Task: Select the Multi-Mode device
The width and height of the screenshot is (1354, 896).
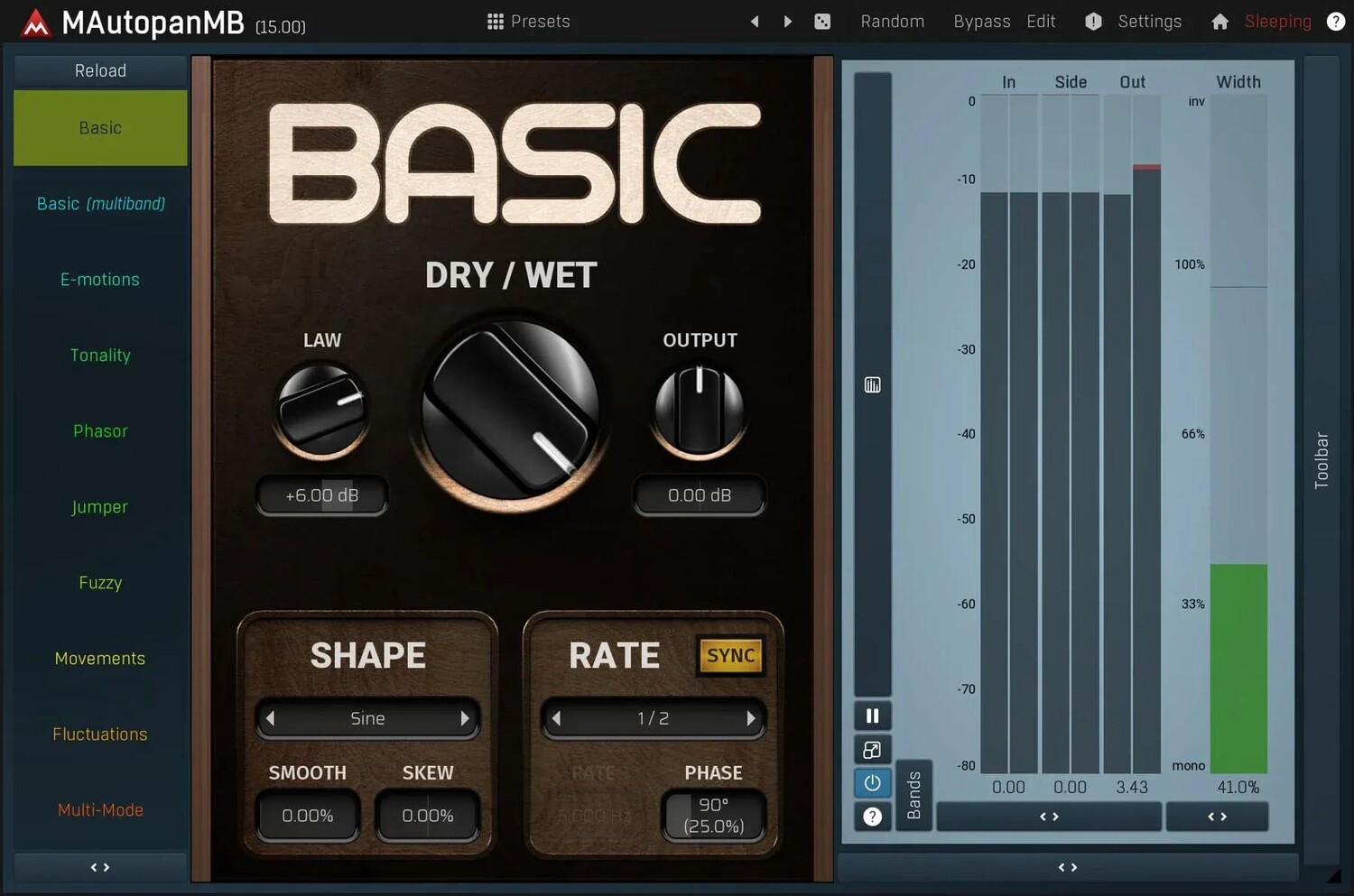Action: [x=100, y=810]
